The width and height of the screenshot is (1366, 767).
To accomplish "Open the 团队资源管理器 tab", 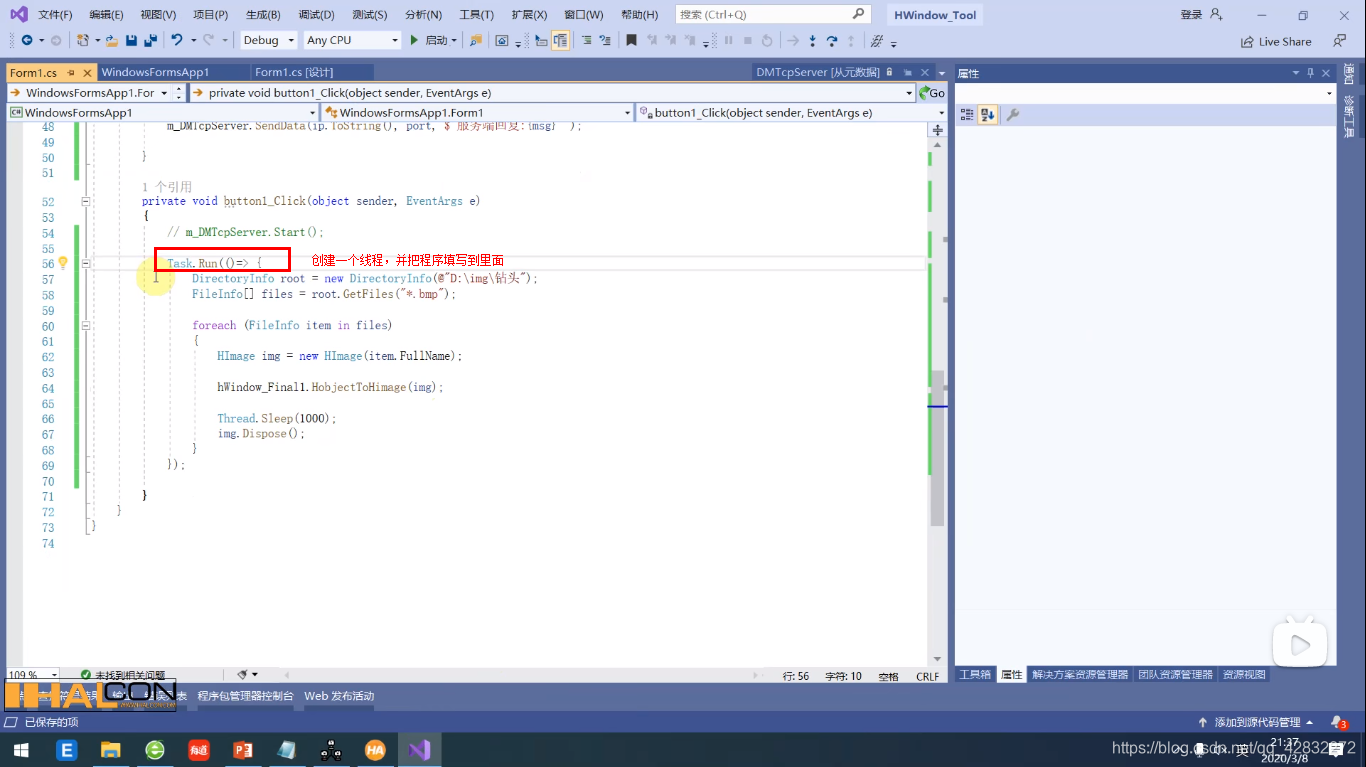I will coord(1175,675).
